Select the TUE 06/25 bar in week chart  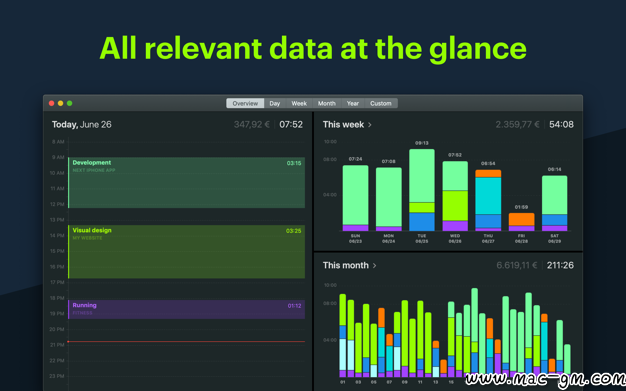pyautogui.click(x=422, y=190)
